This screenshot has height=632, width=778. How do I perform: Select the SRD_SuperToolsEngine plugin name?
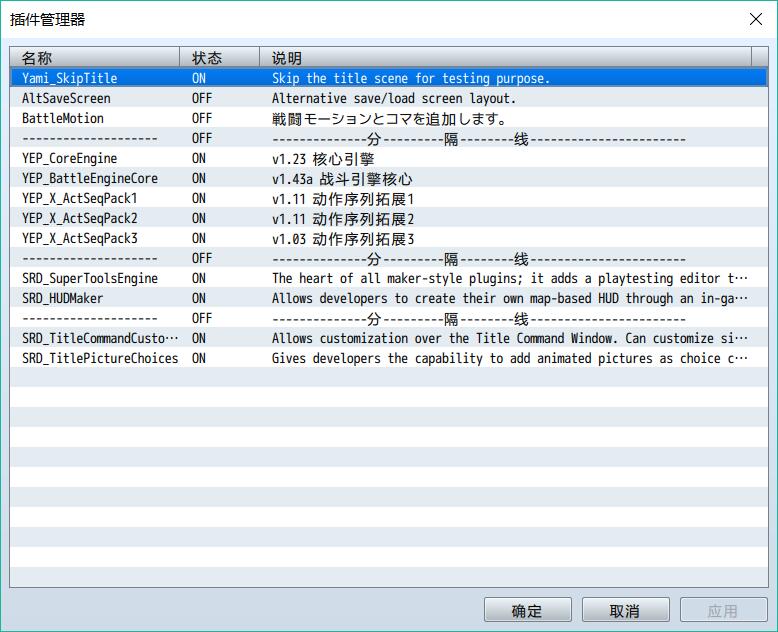[x=90, y=278]
